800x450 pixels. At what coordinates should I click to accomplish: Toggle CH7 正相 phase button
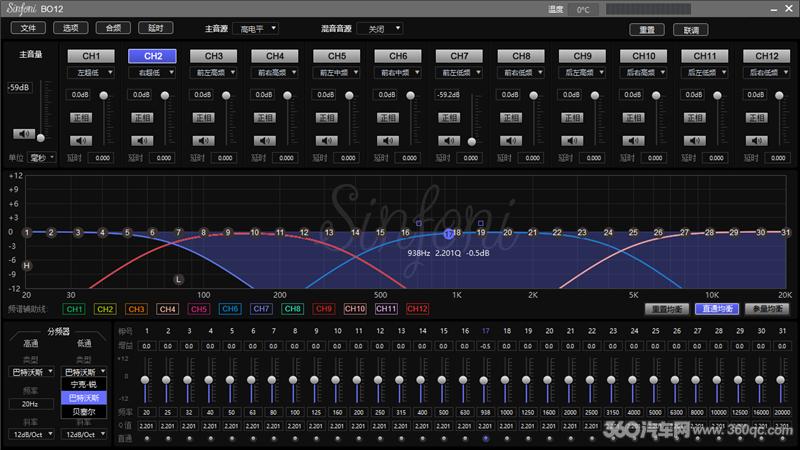tap(449, 118)
